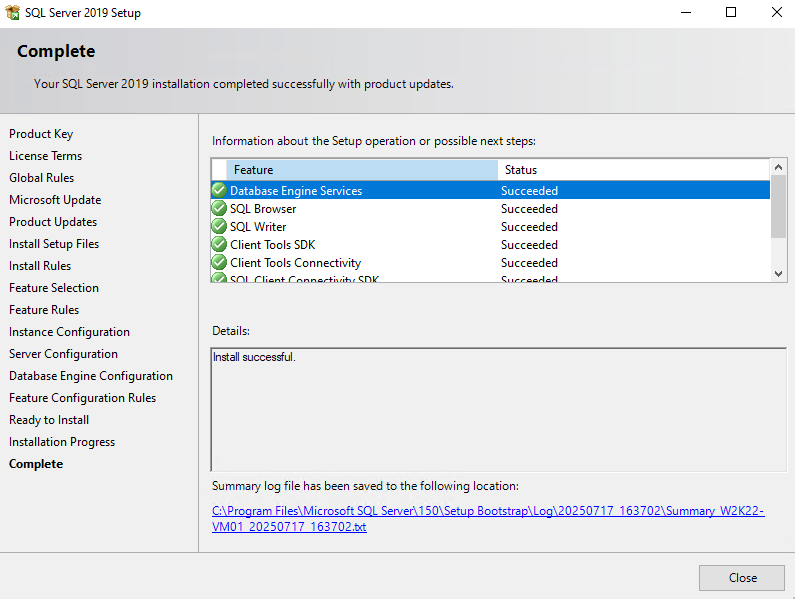The height and width of the screenshot is (599, 795).
Task: Click the Status column header
Action: pos(634,169)
